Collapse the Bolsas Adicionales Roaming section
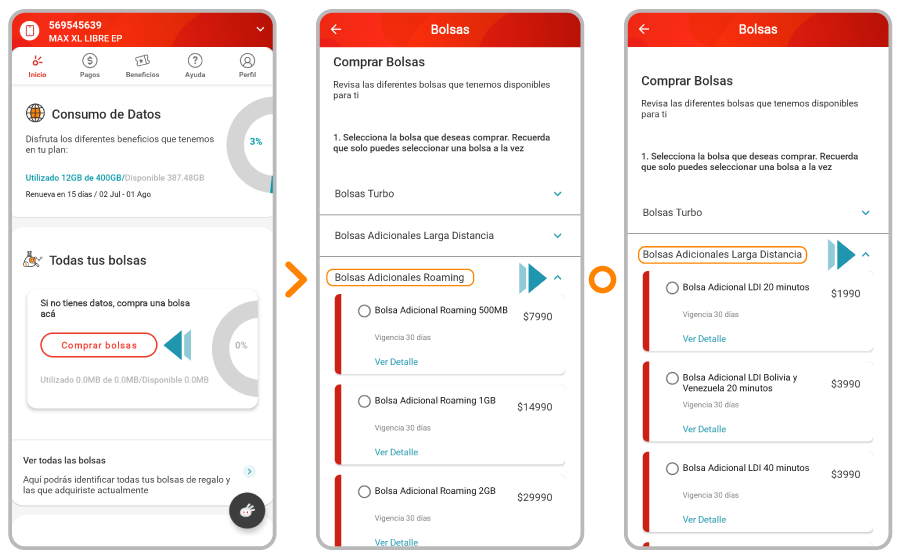 (x=557, y=277)
